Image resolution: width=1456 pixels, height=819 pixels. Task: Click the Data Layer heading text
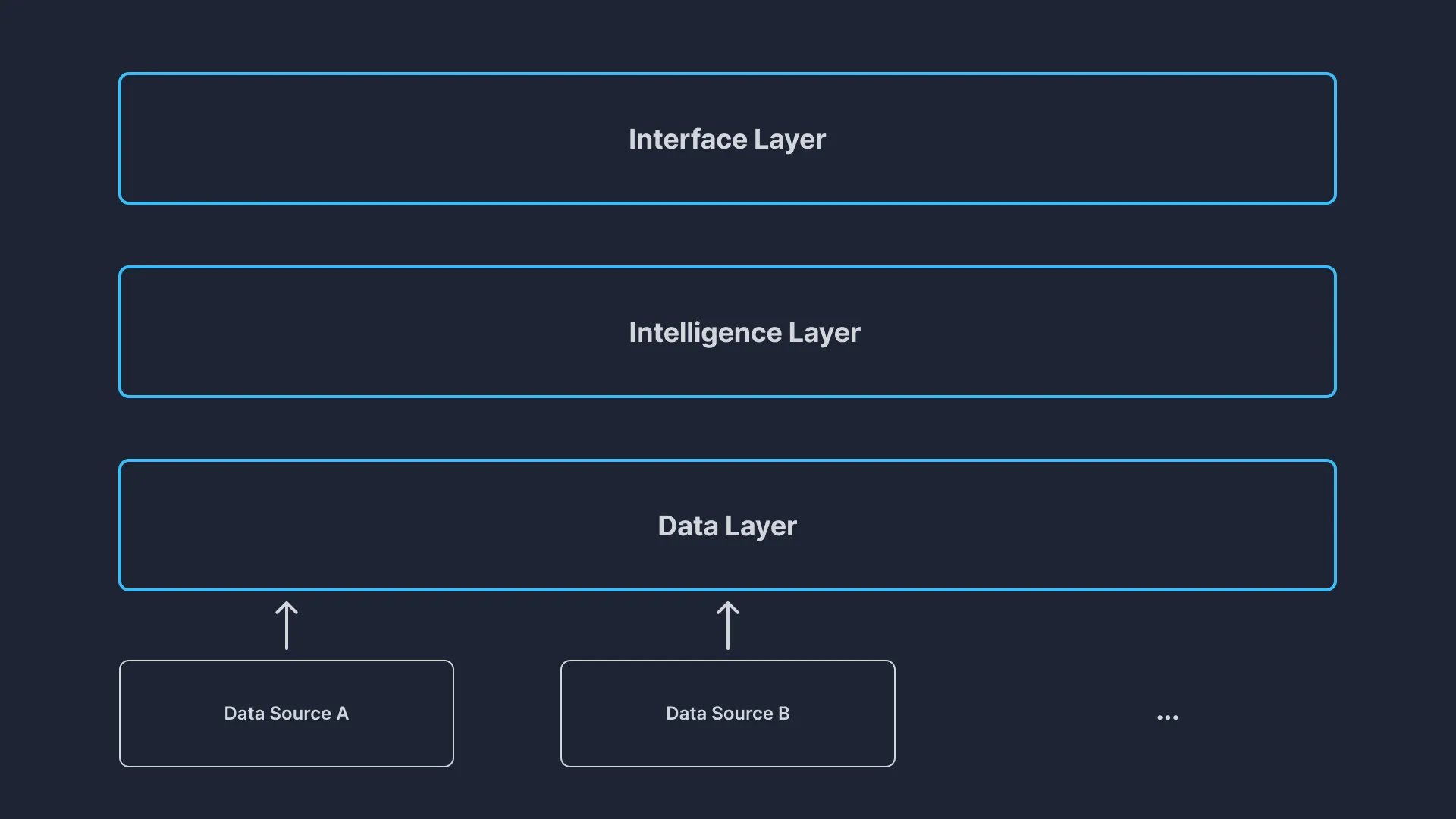(x=727, y=526)
